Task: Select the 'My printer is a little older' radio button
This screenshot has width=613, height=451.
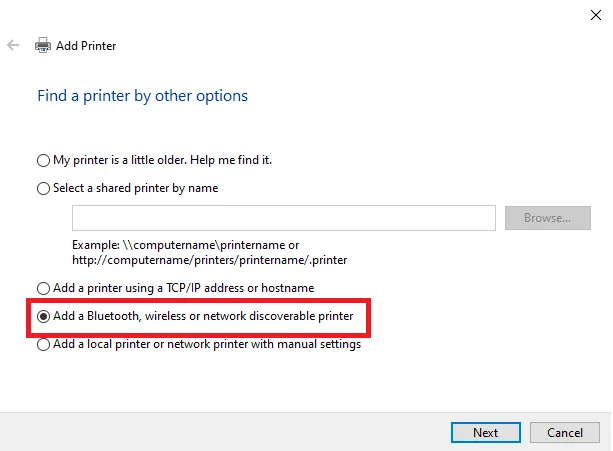Action: (43, 160)
